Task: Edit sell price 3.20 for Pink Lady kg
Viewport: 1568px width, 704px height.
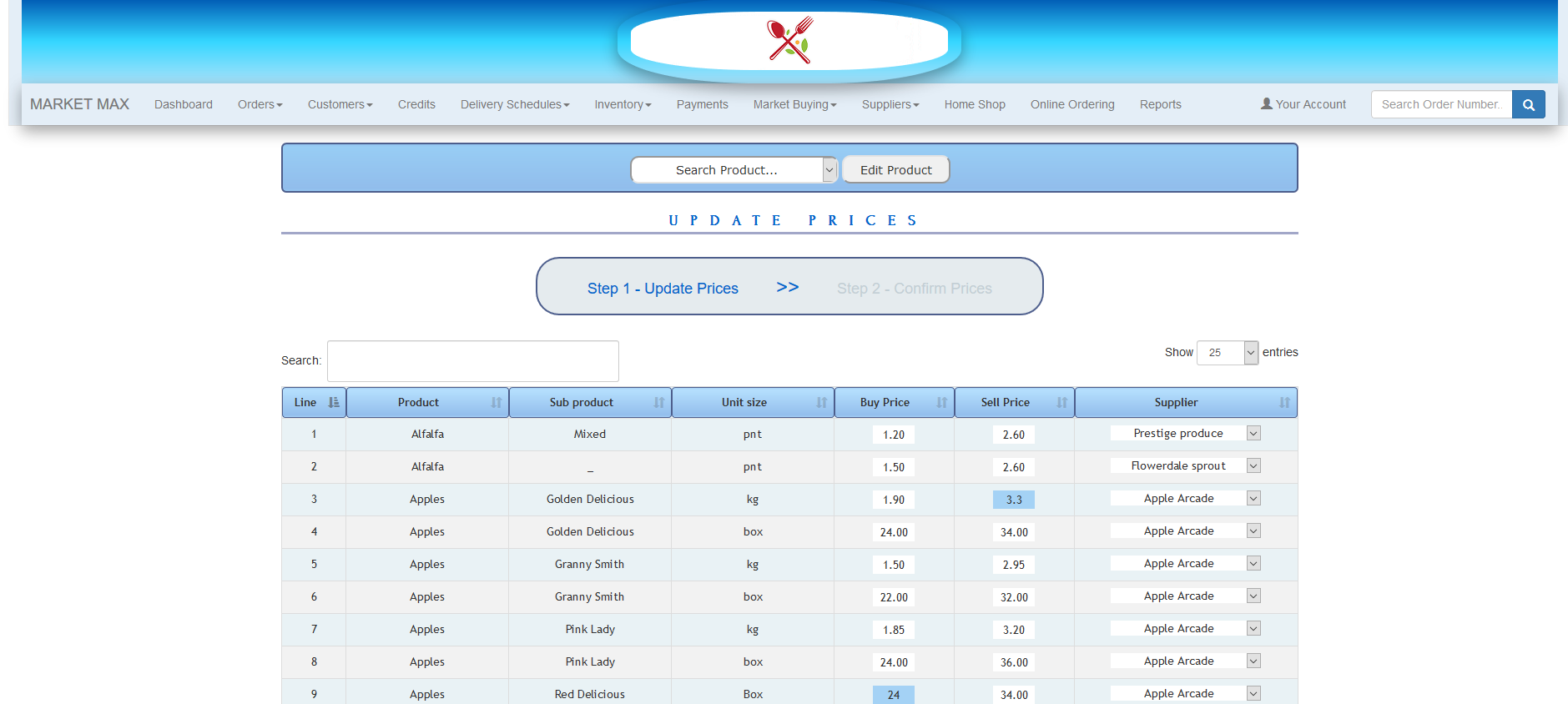Action: click(1014, 630)
